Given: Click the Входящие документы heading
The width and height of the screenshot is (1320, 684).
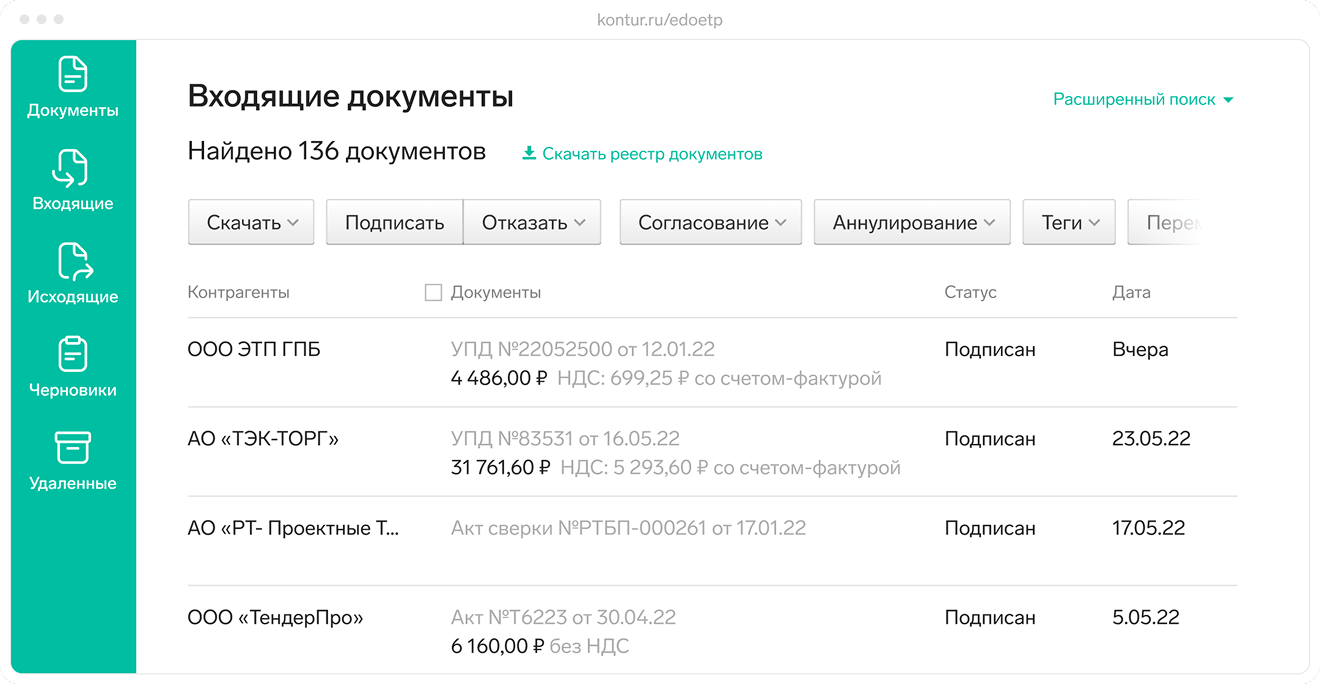Looking at the screenshot, I should click(x=351, y=97).
